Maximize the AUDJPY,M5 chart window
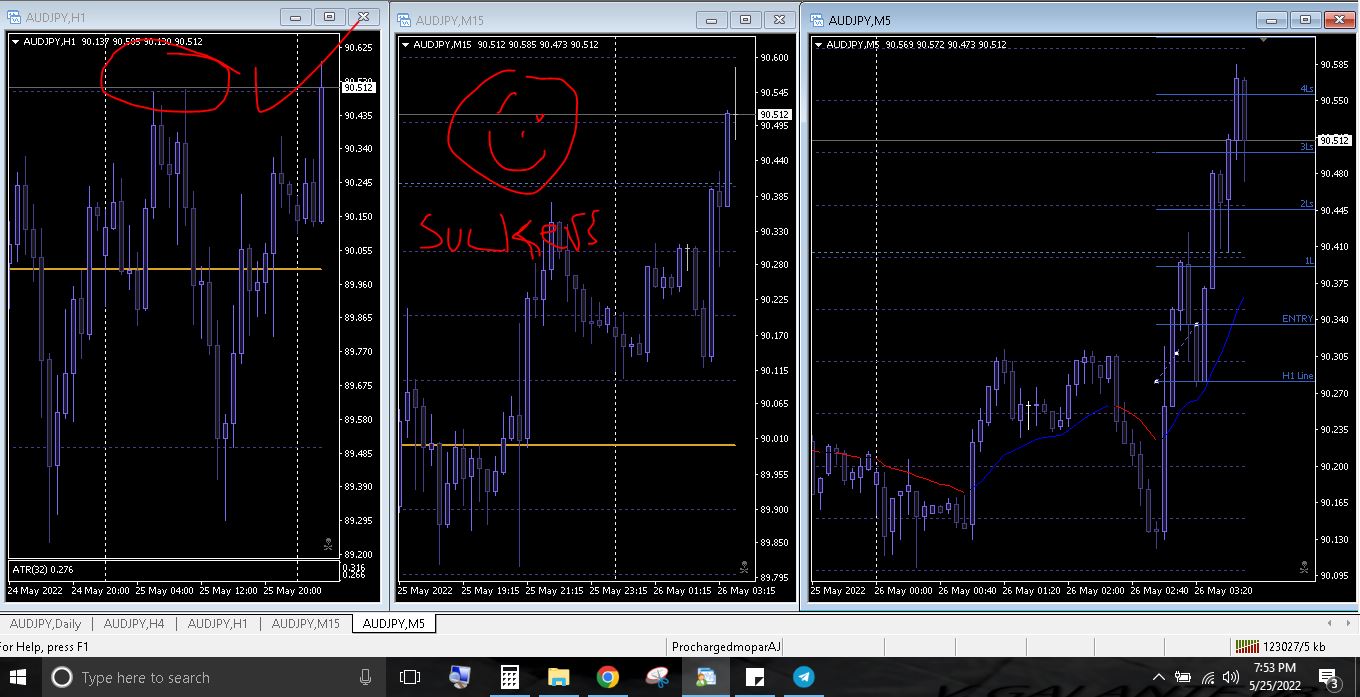Screen dimensions: 1360x697 (x=1305, y=20)
